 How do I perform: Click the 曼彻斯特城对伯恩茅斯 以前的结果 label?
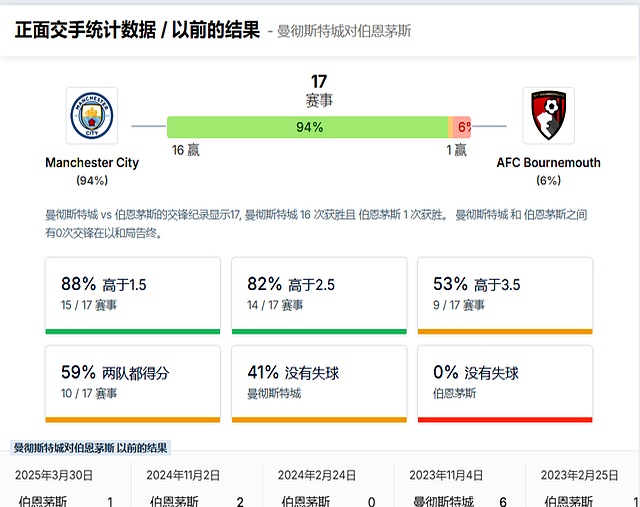pyautogui.click(x=91, y=448)
